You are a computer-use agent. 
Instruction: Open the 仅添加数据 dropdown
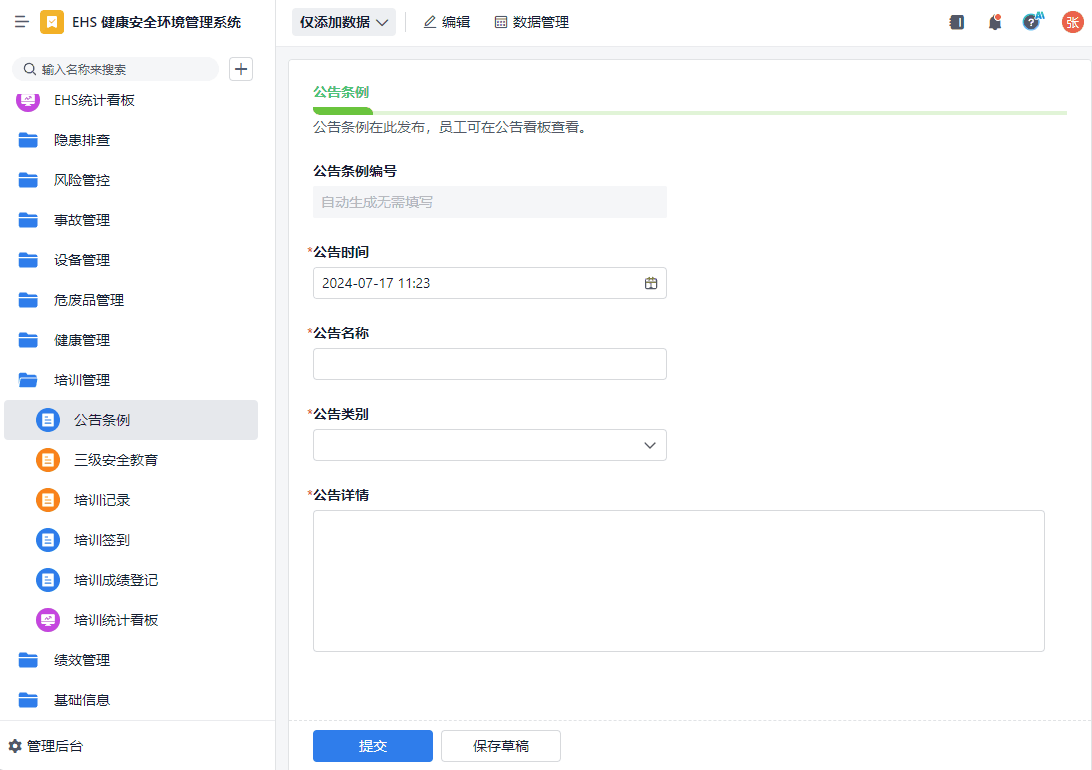[x=344, y=22]
